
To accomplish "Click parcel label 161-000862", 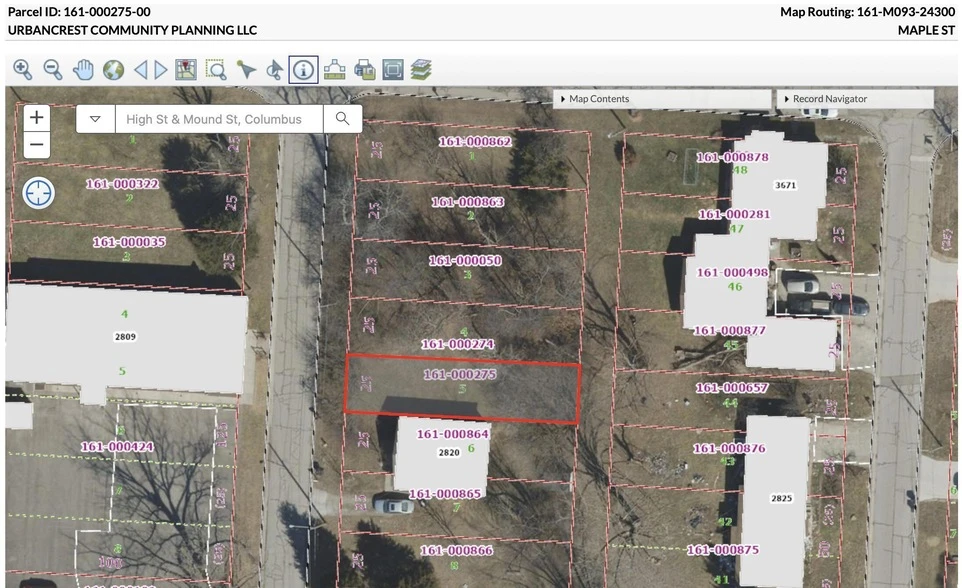I will click(475, 142).
